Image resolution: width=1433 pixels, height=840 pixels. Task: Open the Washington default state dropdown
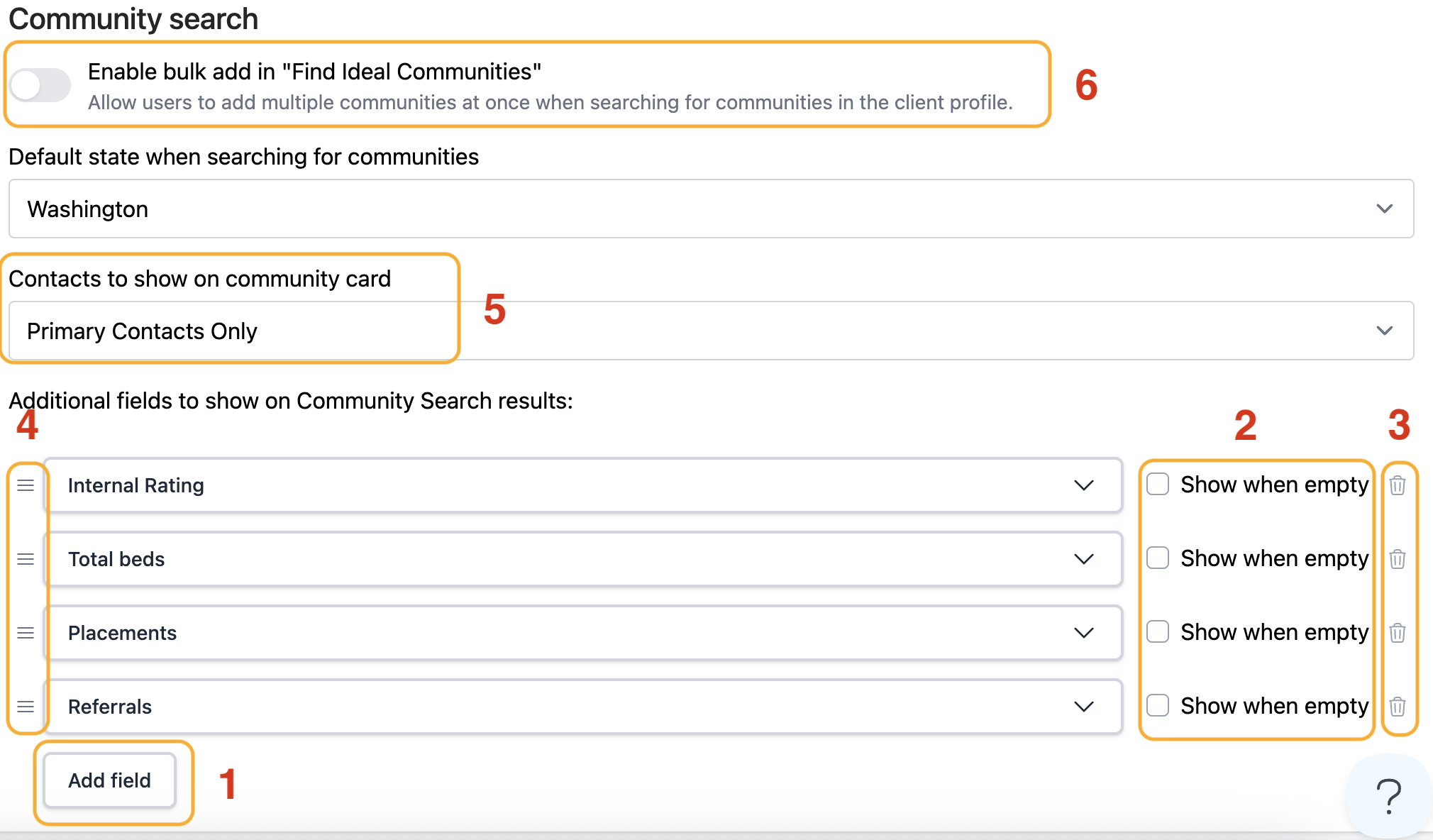[x=711, y=209]
